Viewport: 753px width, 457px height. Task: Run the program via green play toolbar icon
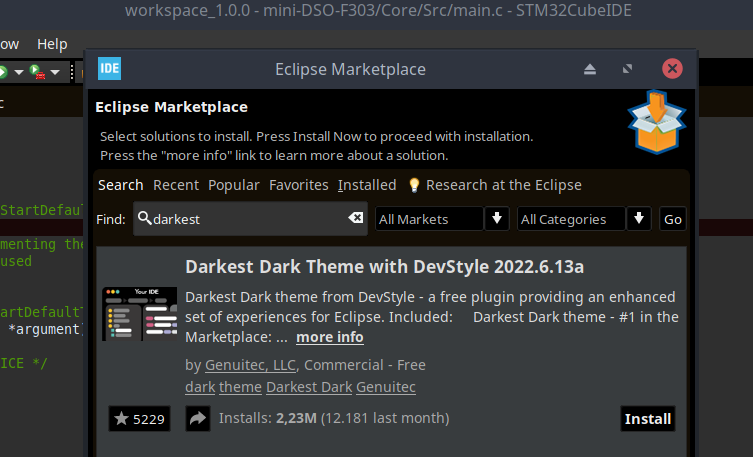tap(3, 72)
